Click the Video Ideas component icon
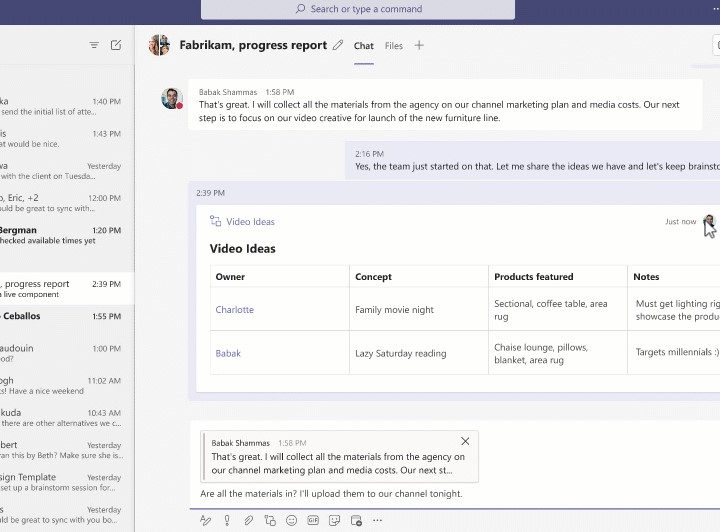 [x=215, y=221]
